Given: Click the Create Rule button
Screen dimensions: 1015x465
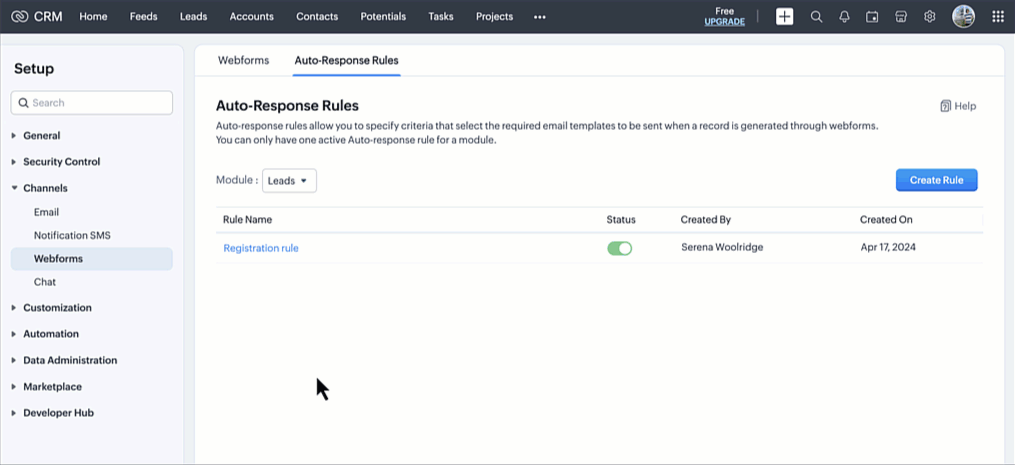Looking at the screenshot, I should 936,180.
